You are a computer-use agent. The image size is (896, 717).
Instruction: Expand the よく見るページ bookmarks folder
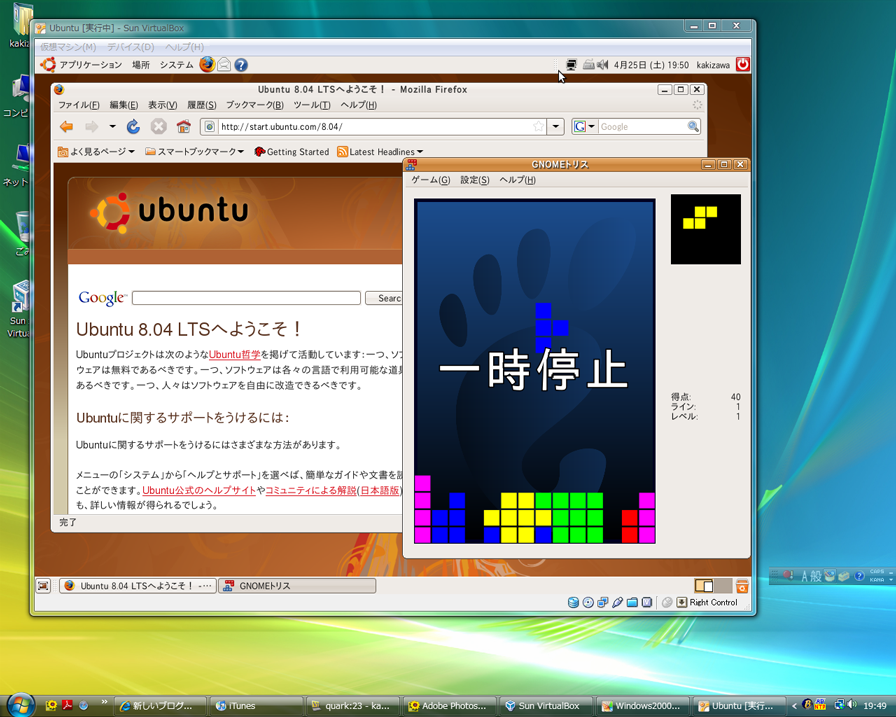pyautogui.click(x=96, y=151)
